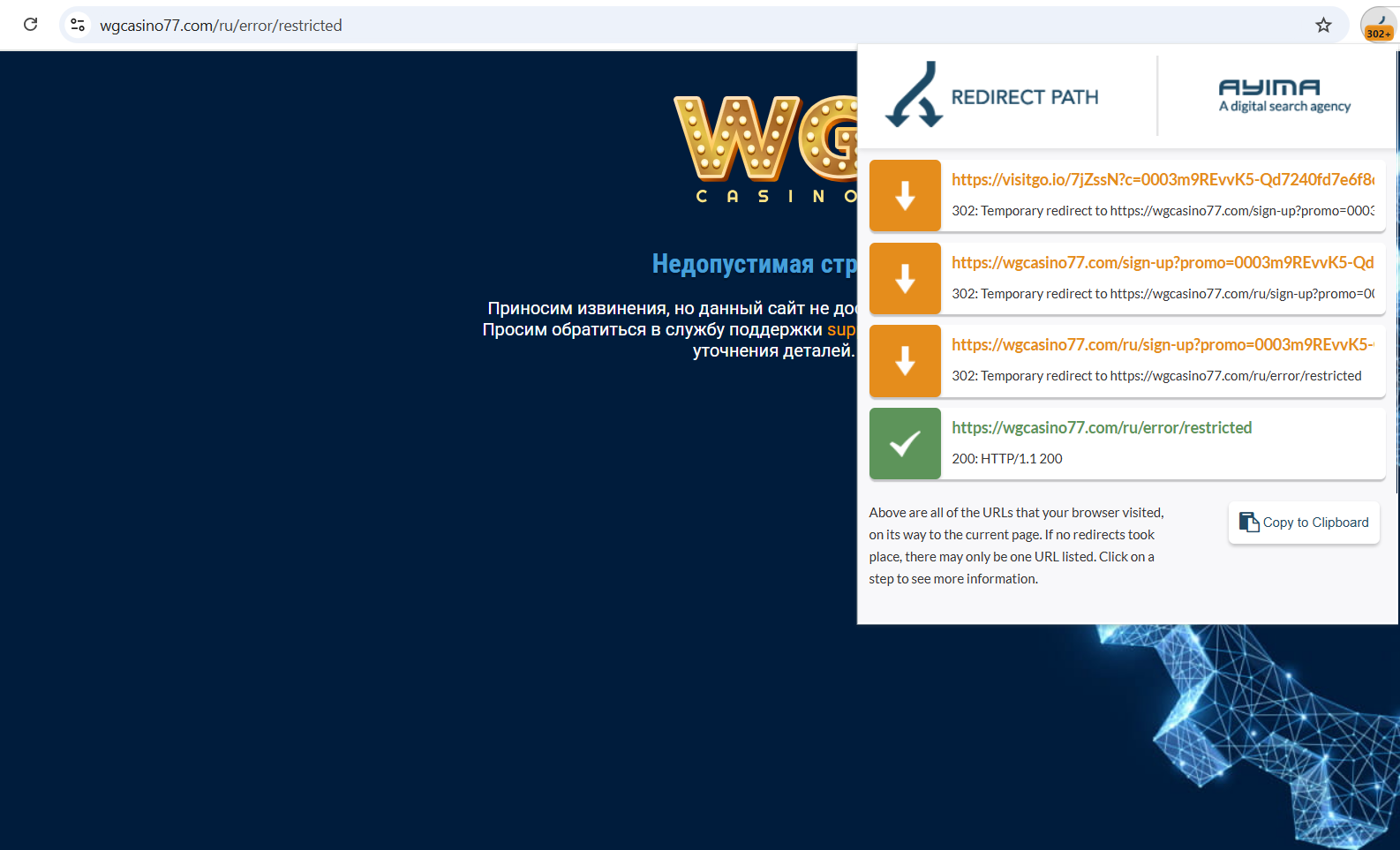This screenshot has height=850, width=1400.
Task: Click the 'Above are all of the URLs' help text
Action: pos(1016,545)
